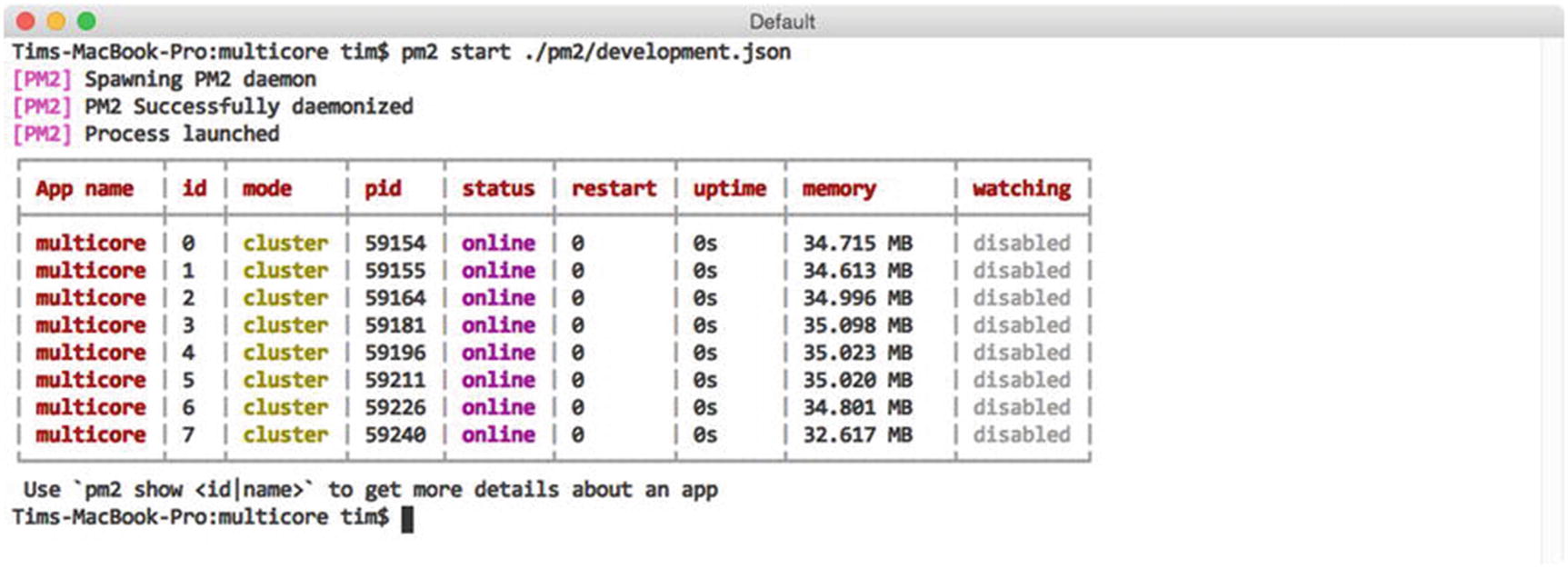Screen dimensions: 1568x568
Task: Click the 'App name' column header
Action: click(x=85, y=189)
